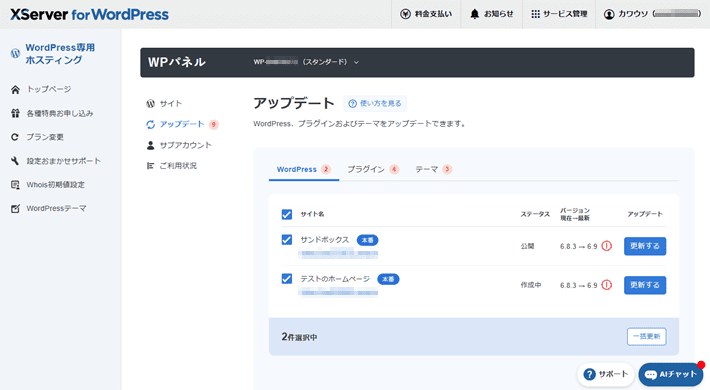Open the AIチャット chat button
The width and height of the screenshot is (710, 390).
(671, 374)
